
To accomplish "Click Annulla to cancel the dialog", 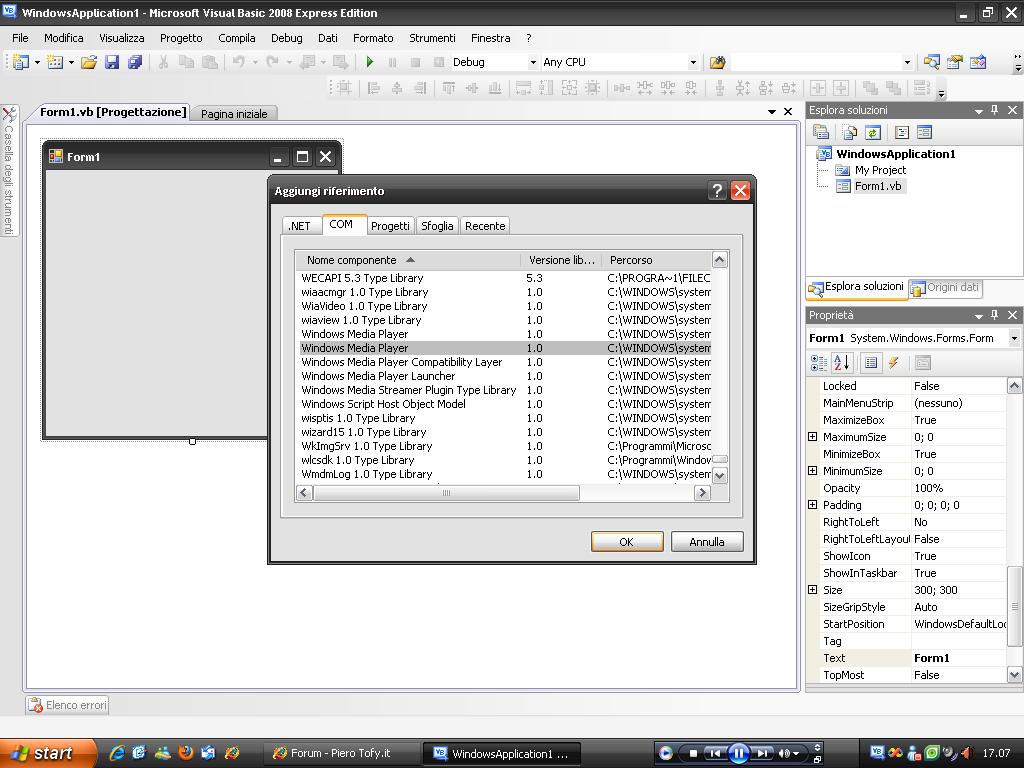I will pyautogui.click(x=707, y=541).
